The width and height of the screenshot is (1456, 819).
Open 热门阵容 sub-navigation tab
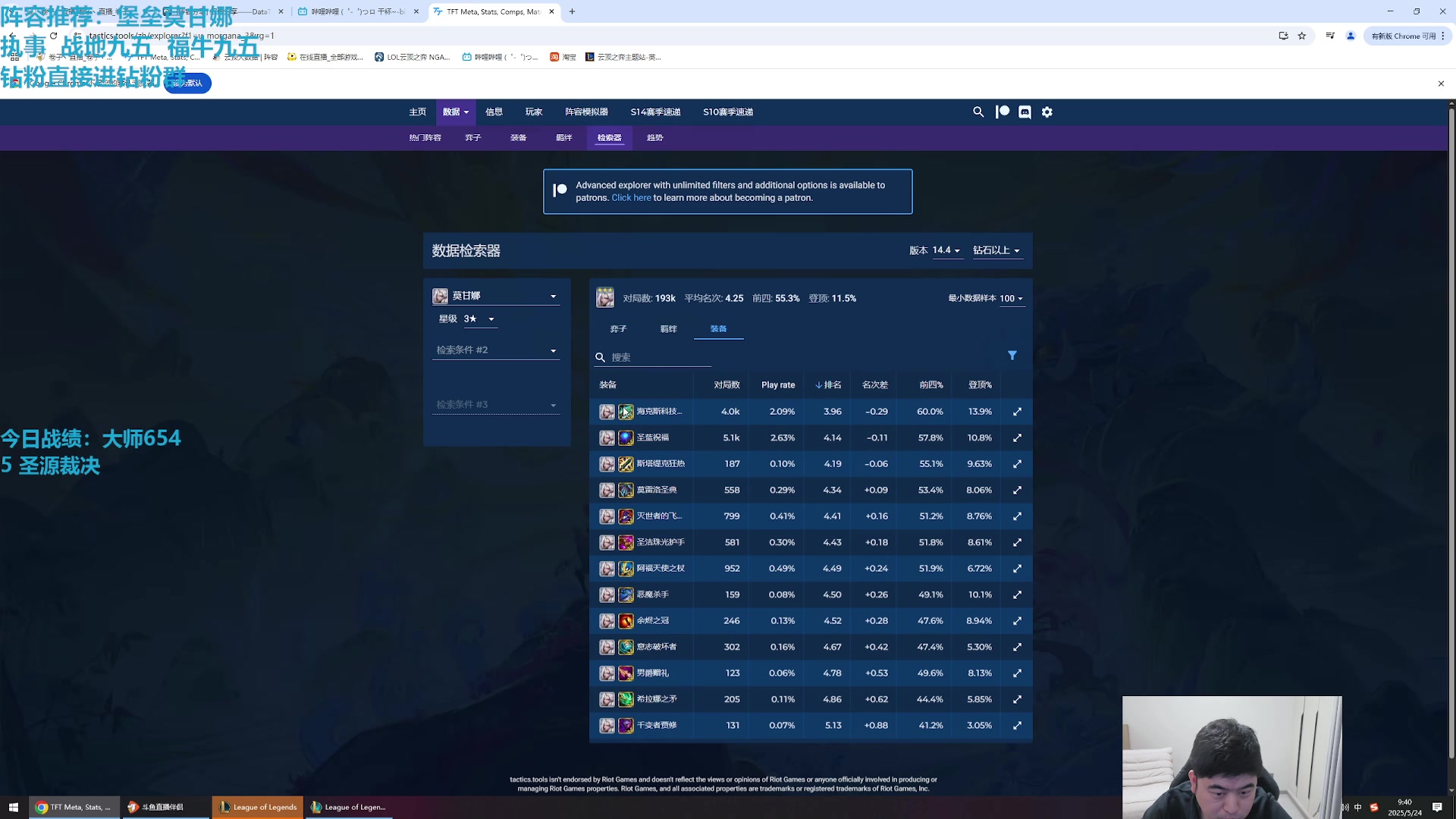(425, 138)
